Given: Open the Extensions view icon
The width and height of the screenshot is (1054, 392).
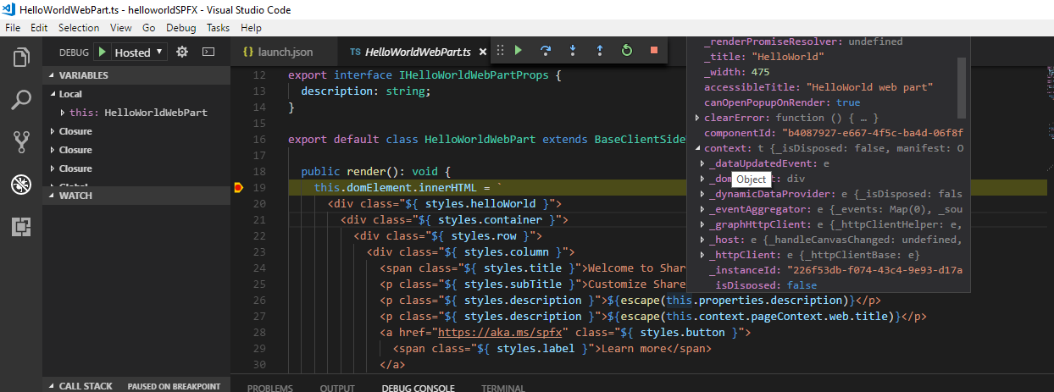Looking at the screenshot, I should 22,227.
